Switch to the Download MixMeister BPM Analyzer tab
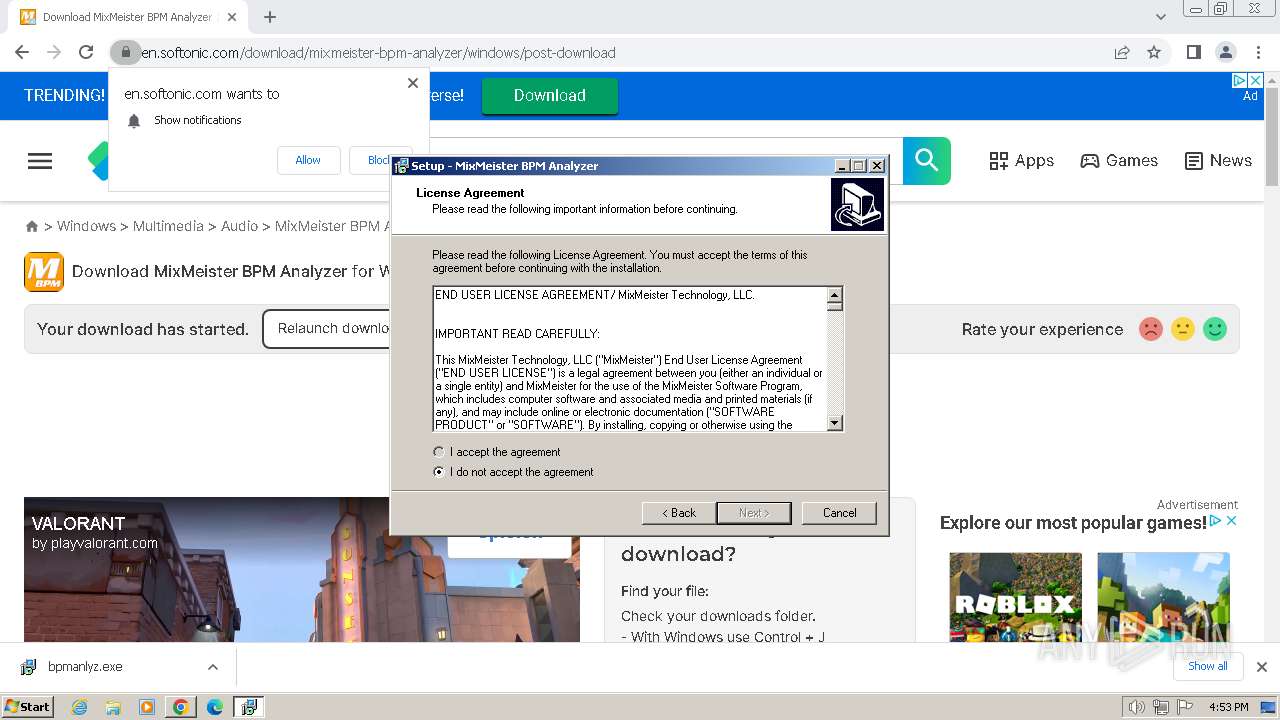1280x720 pixels. (x=128, y=17)
